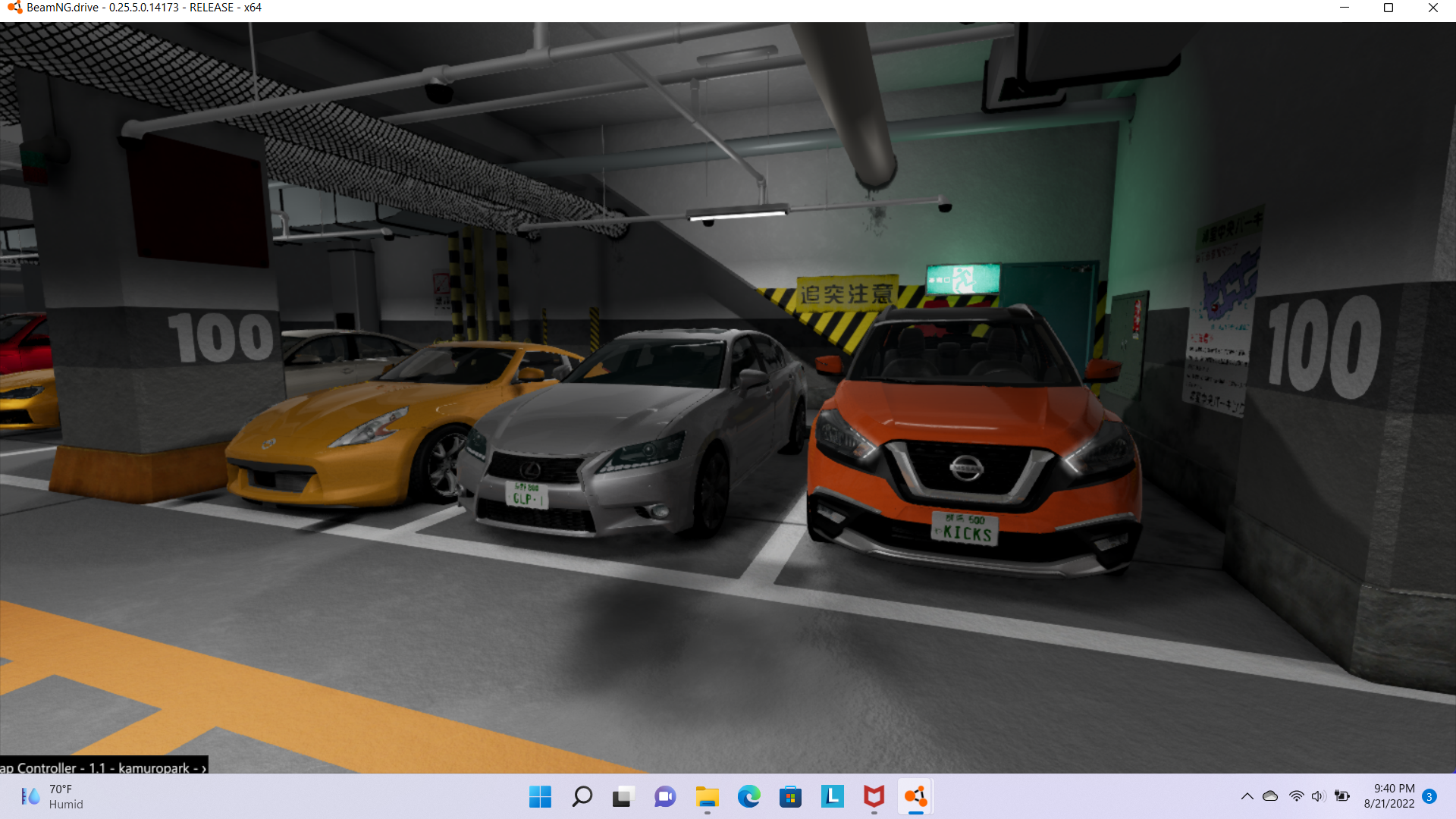Open OneDrive cloud tray icon
Image resolution: width=1456 pixels, height=819 pixels.
[1270, 796]
